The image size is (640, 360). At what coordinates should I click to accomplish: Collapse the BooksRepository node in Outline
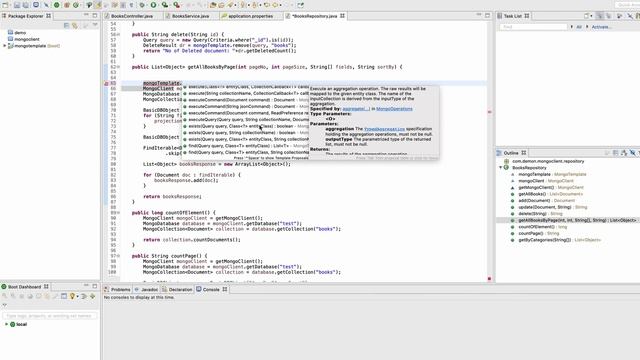501,167
